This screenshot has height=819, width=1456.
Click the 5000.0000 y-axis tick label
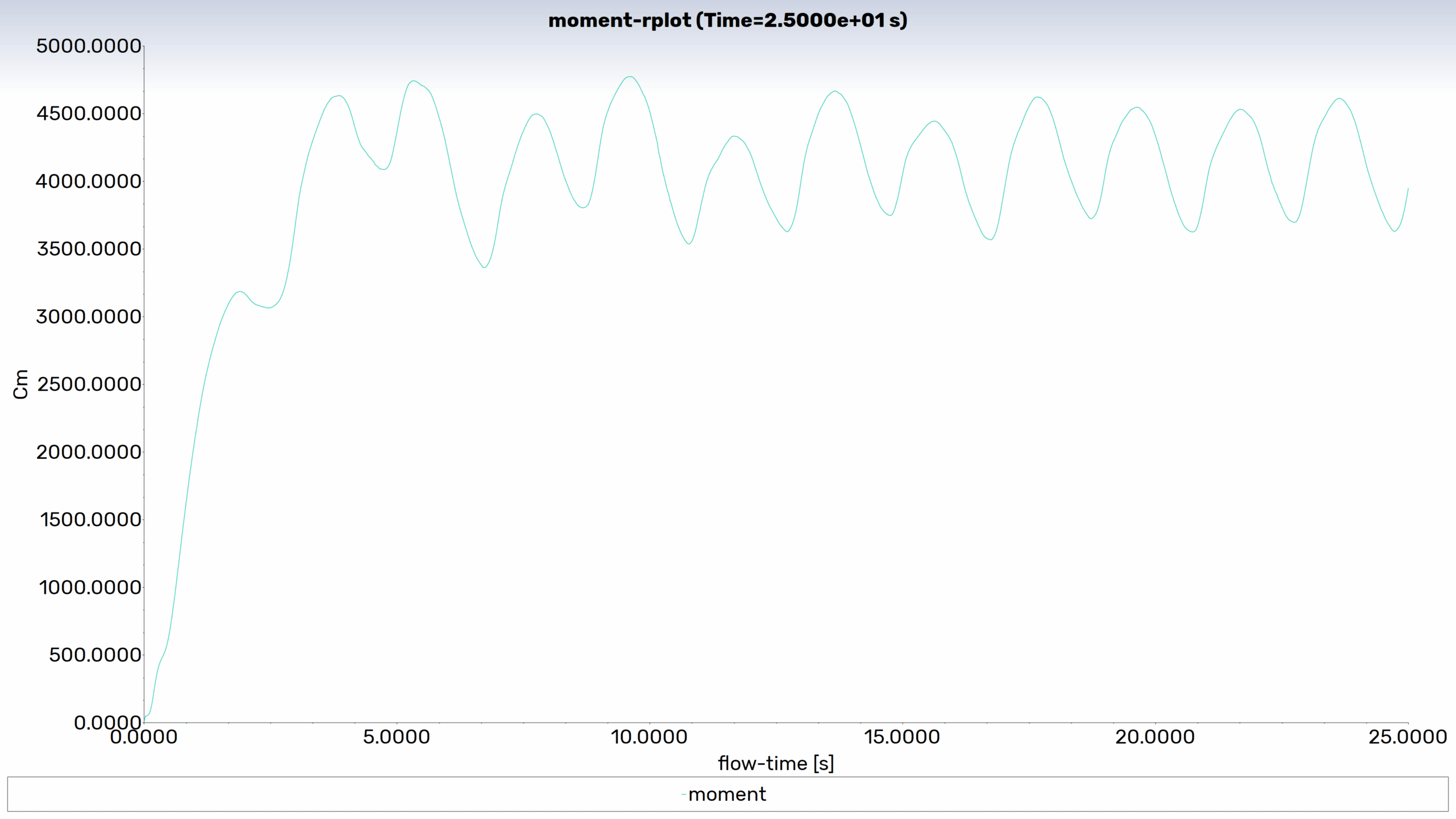(89, 46)
